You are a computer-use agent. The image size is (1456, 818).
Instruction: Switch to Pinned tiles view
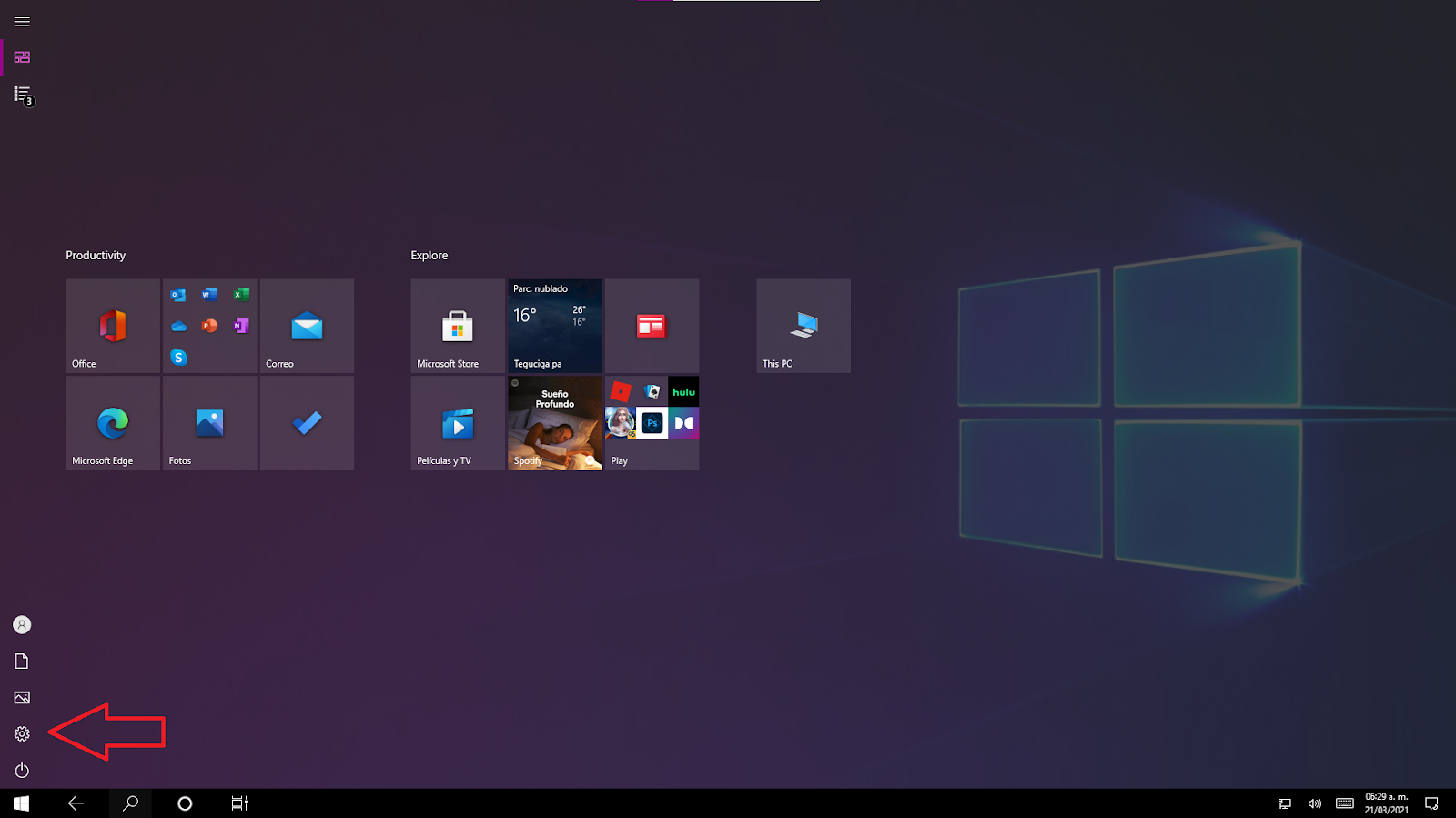[x=22, y=57]
